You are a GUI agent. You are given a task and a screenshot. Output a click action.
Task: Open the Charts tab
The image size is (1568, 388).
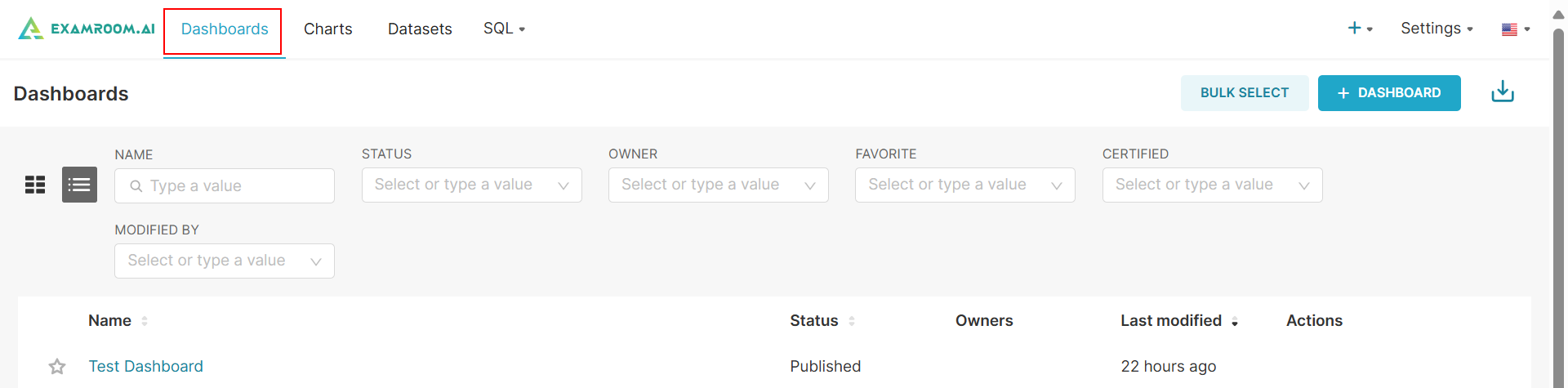coord(327,29)
